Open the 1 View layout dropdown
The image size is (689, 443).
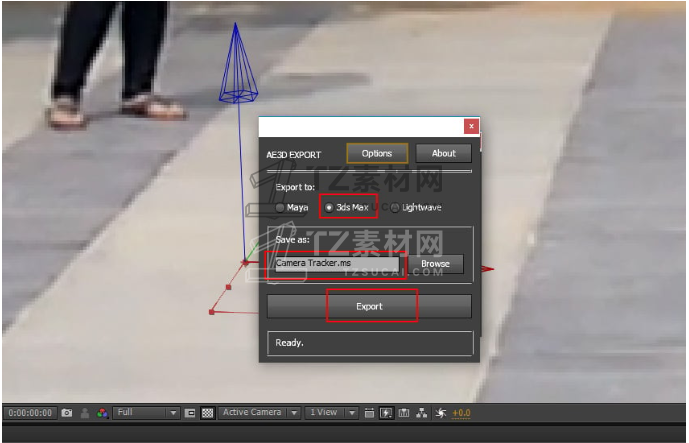331,413
